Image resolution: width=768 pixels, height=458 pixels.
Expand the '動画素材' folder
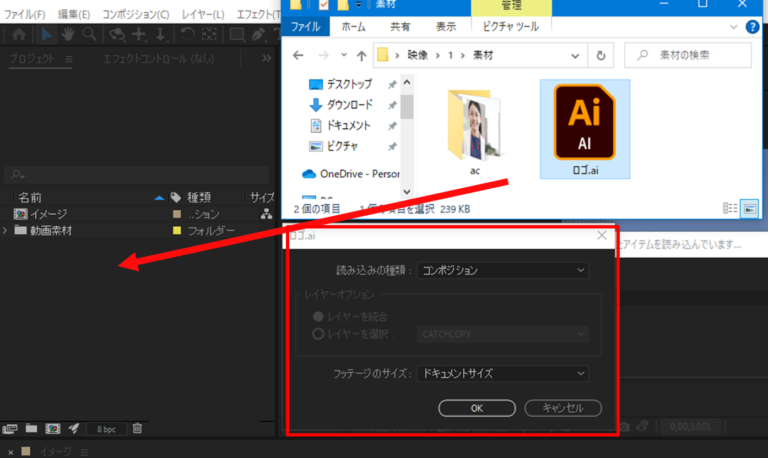pos(6,231)
